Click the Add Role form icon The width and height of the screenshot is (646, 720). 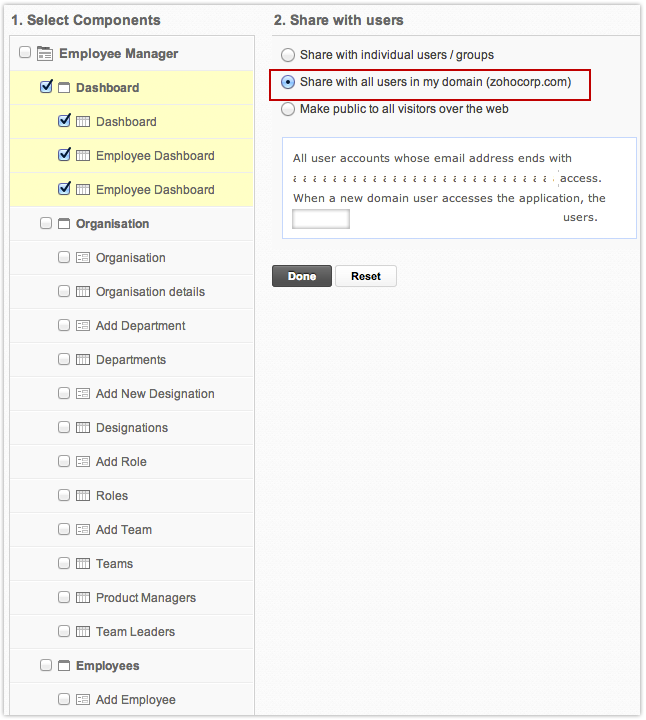tap(83, 461)
